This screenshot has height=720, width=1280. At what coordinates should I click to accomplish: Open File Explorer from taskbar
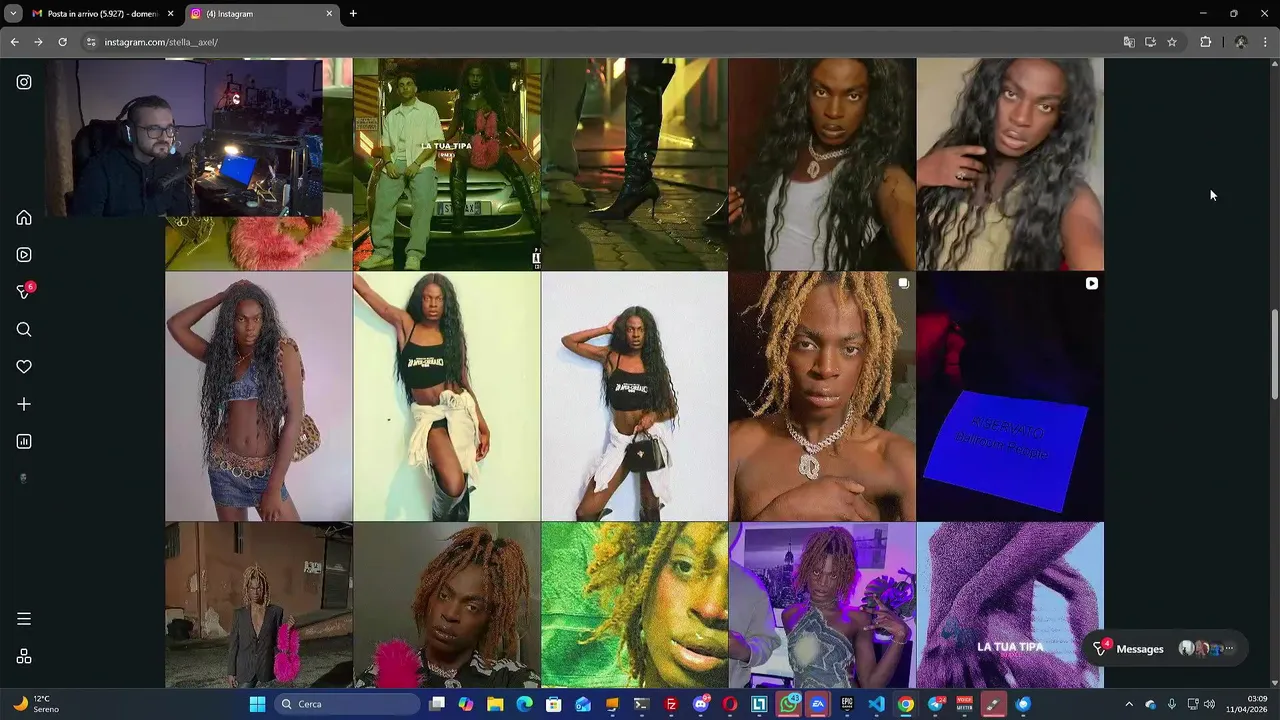(x=495, y=704)
